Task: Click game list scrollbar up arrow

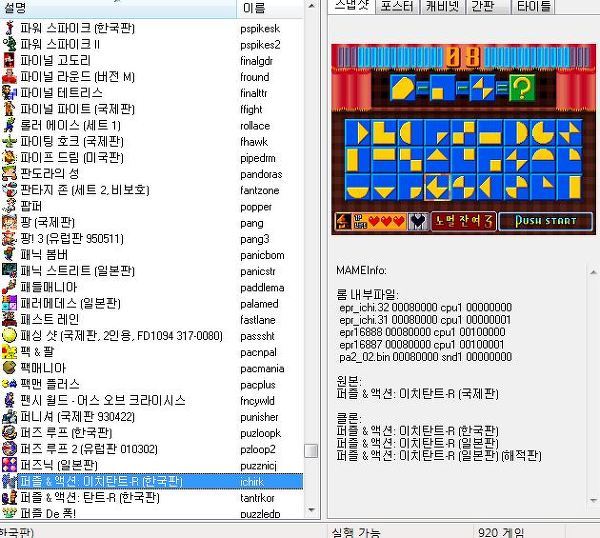Action: click(x=311, y=7)
